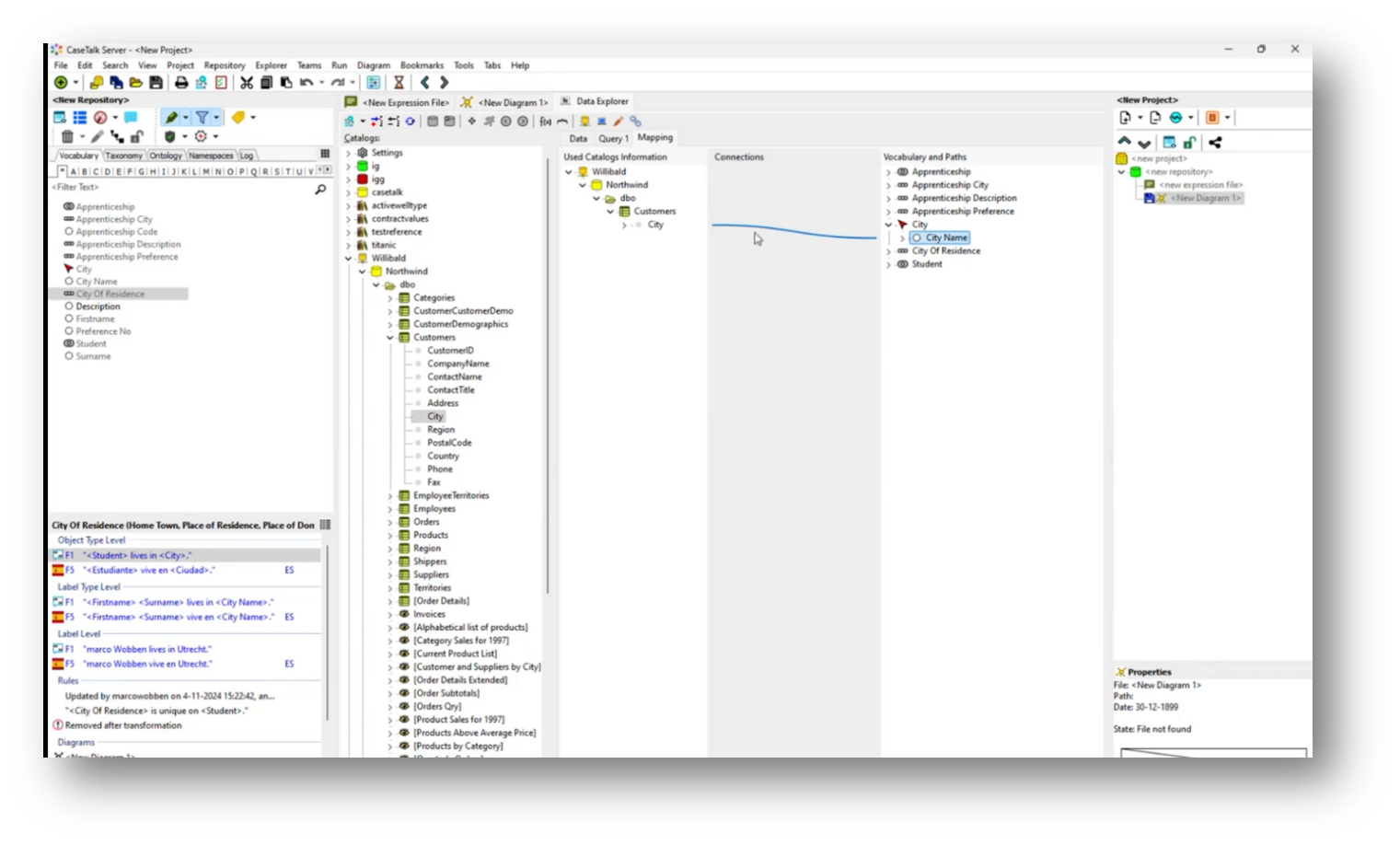Open the orange box dropdown in project toolbar
The height and width of the screenshot is (845, 1400).
[x=1227, y=118]
